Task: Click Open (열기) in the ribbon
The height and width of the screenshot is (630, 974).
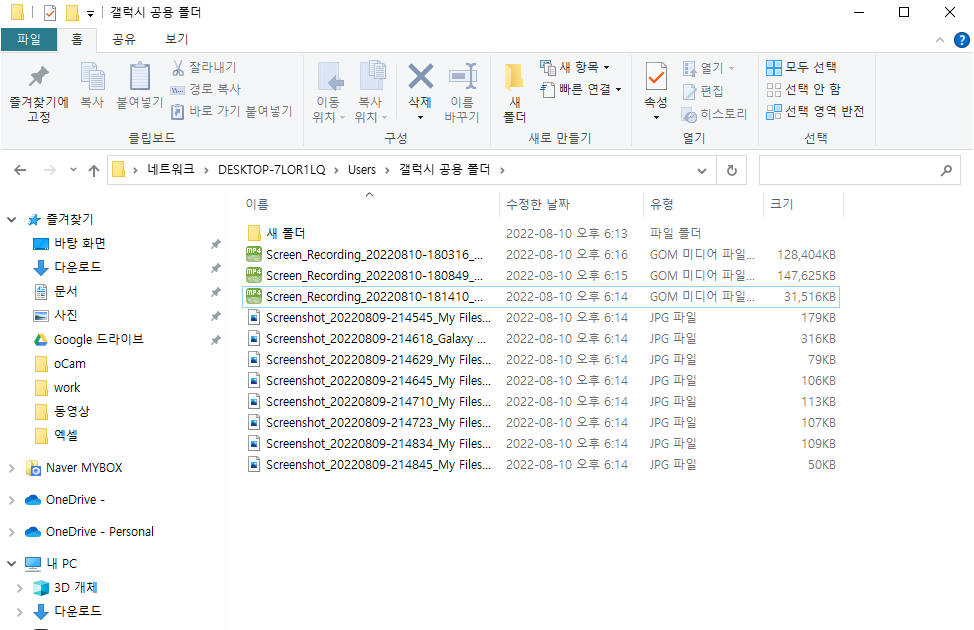Action: [708, 68]
